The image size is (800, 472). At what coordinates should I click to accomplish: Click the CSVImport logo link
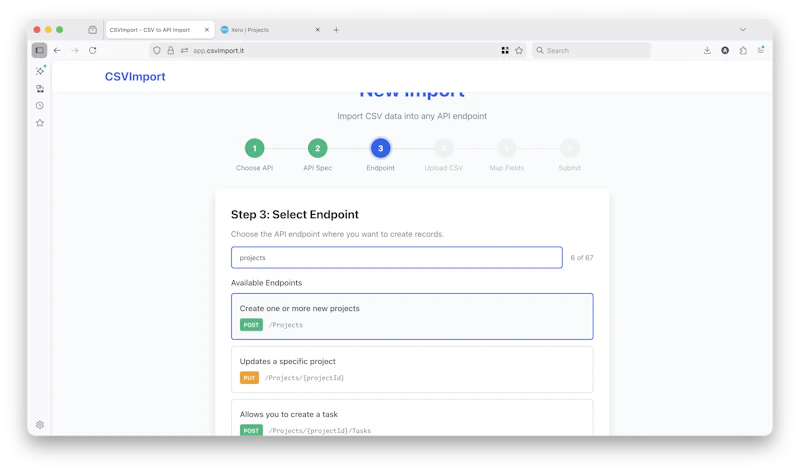135,77
